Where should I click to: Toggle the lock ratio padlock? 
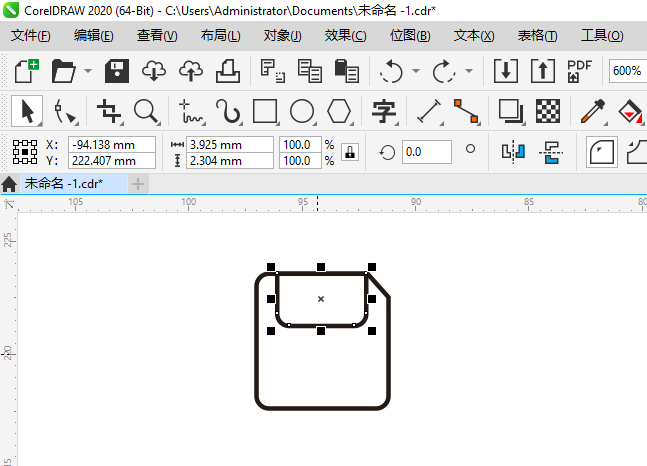point(350,152)
